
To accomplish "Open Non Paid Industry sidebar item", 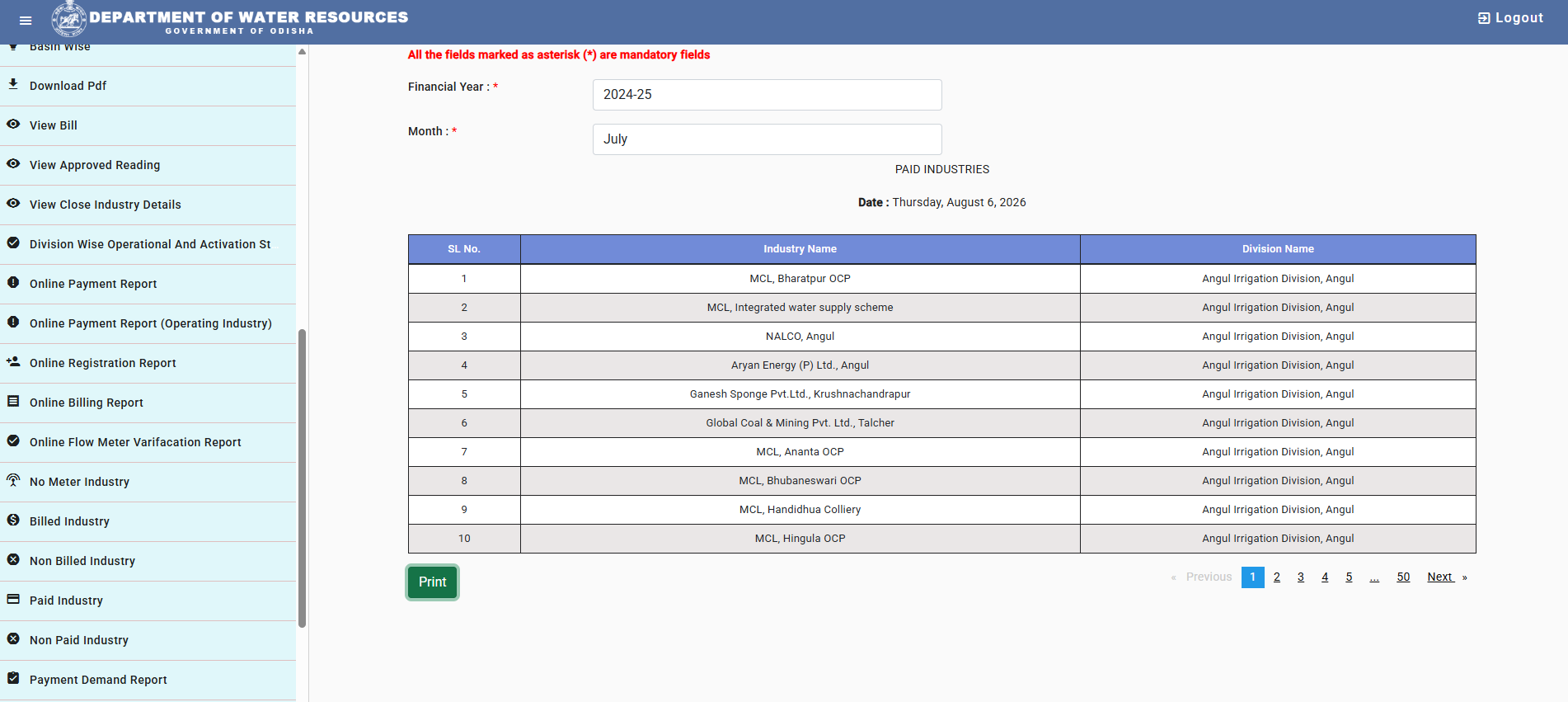I will click(148, 640).
